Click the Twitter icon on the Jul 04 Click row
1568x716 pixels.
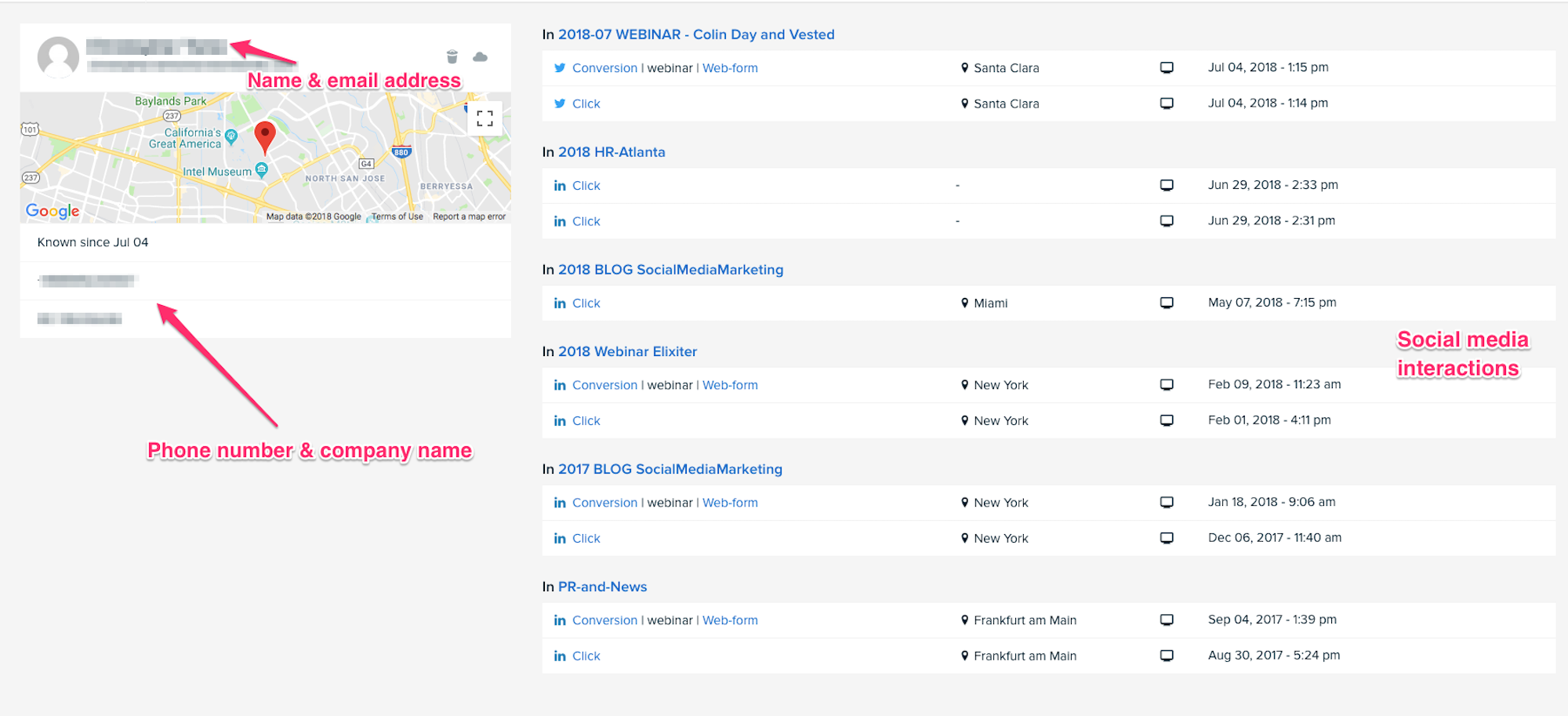click(559, 103)
